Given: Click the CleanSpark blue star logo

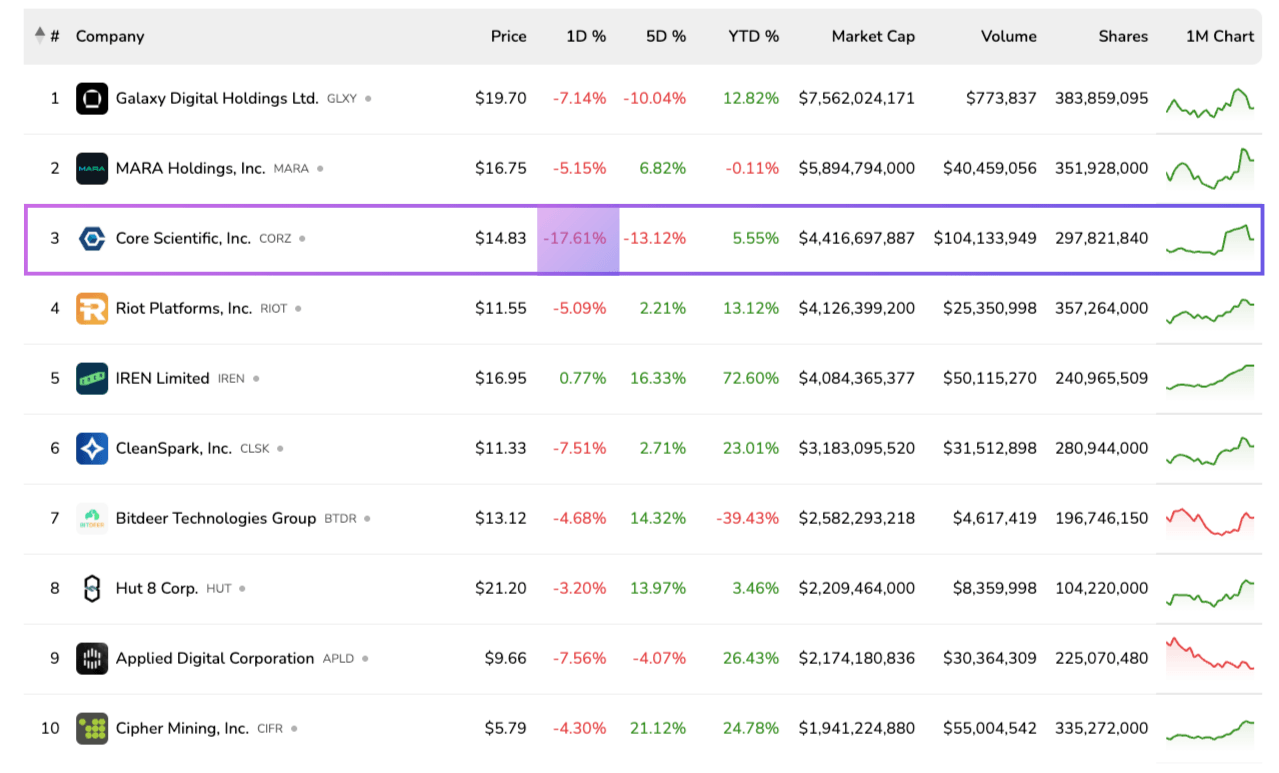Looking at the screenshot, I should pyautogui.click(x=92, y=449).
